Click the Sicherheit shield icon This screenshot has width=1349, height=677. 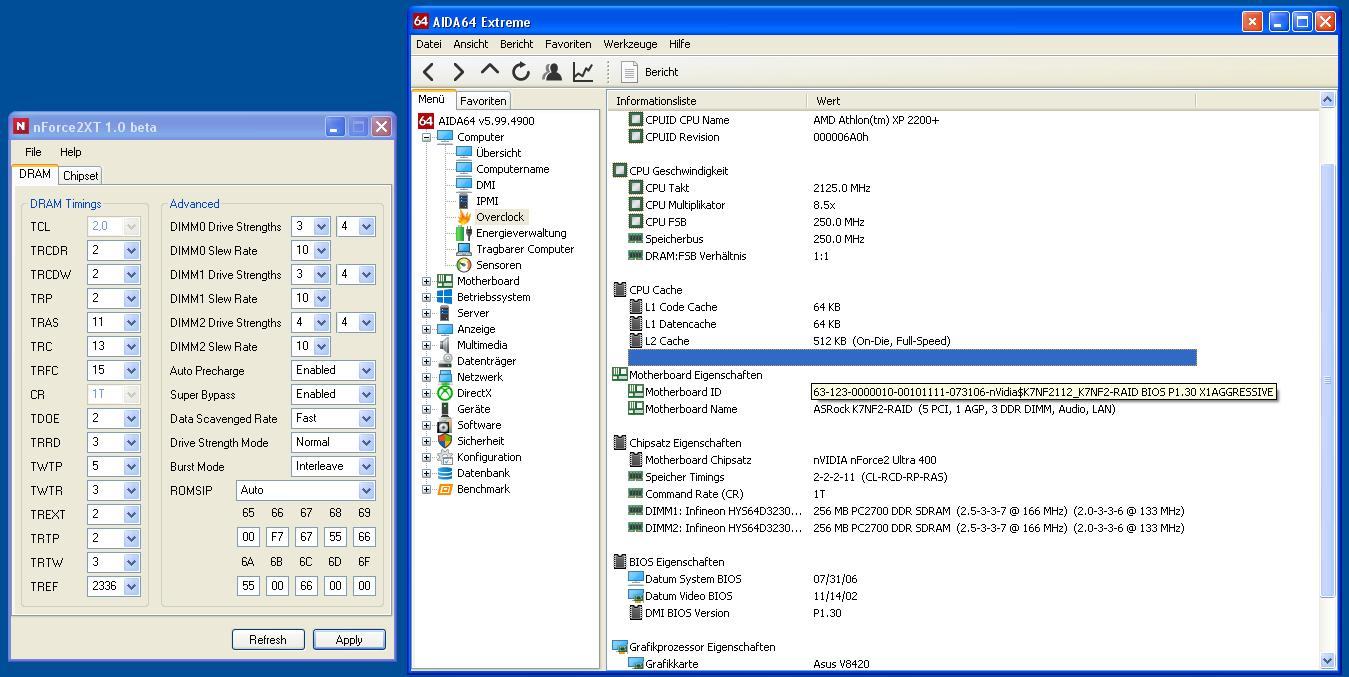click(x=445, y=441)
